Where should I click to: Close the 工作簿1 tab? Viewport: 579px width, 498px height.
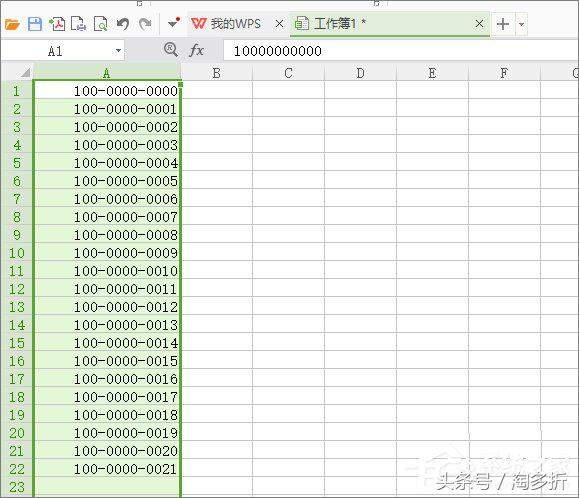coord(479,24)
